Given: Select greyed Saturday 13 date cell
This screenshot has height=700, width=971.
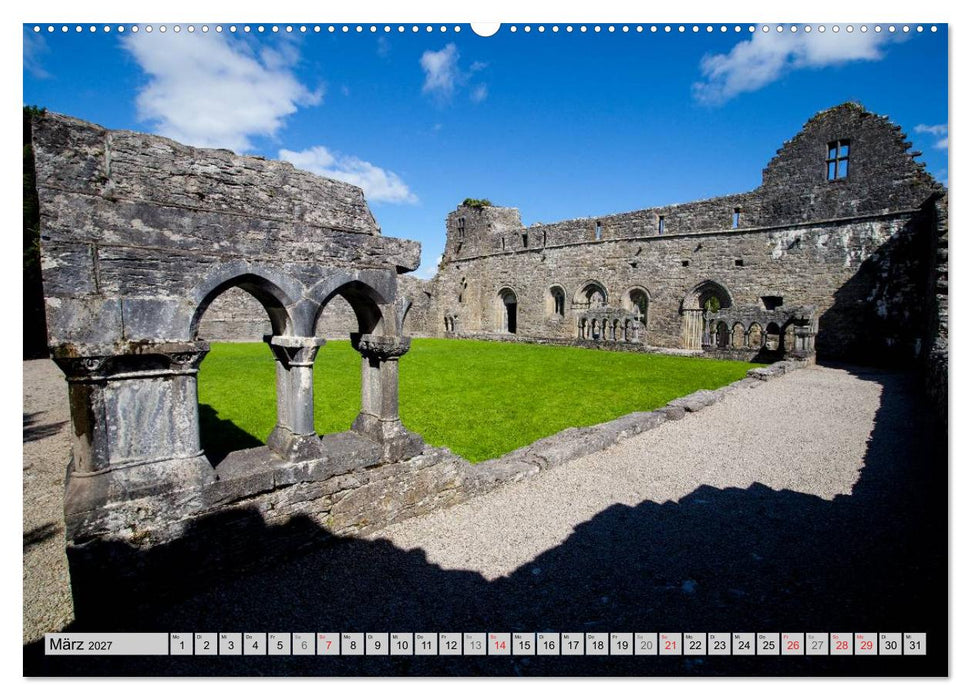Looking at the screenshot, I should (x=475, y=644).
